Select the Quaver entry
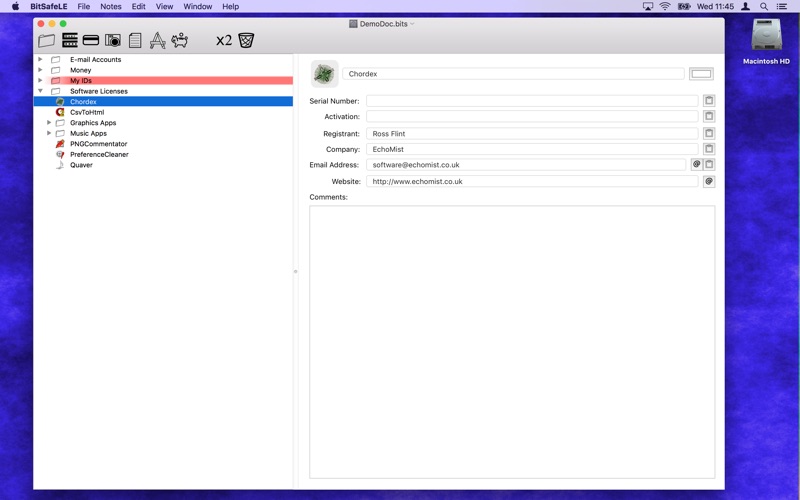 pos(163,165)
